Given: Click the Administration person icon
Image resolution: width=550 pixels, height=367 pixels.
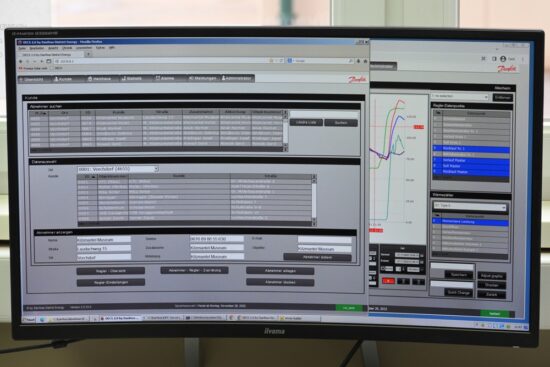Looking at the screenshot, I should click(x=223, y=78).
